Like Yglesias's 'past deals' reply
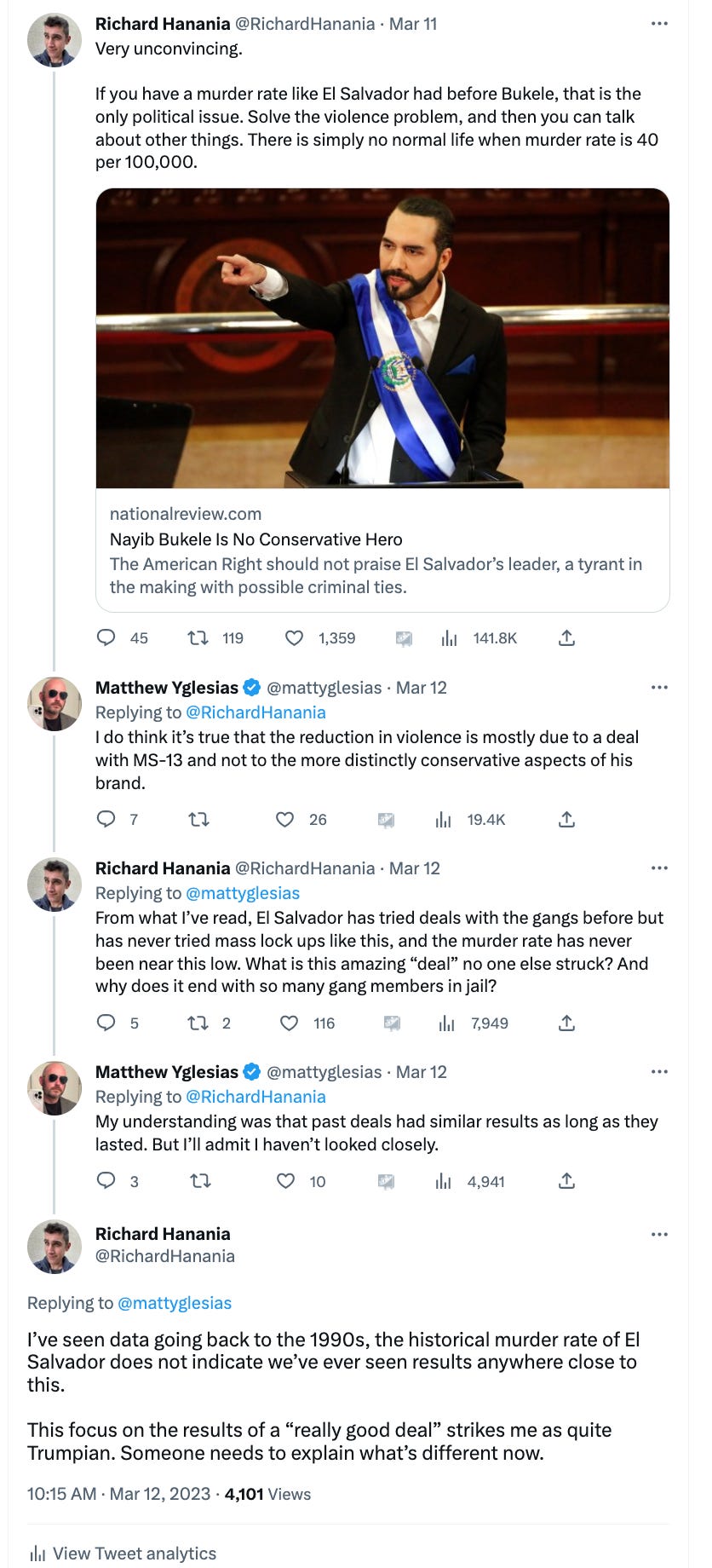Screen dimensions: 712x1568 [x=284, y=1182]
